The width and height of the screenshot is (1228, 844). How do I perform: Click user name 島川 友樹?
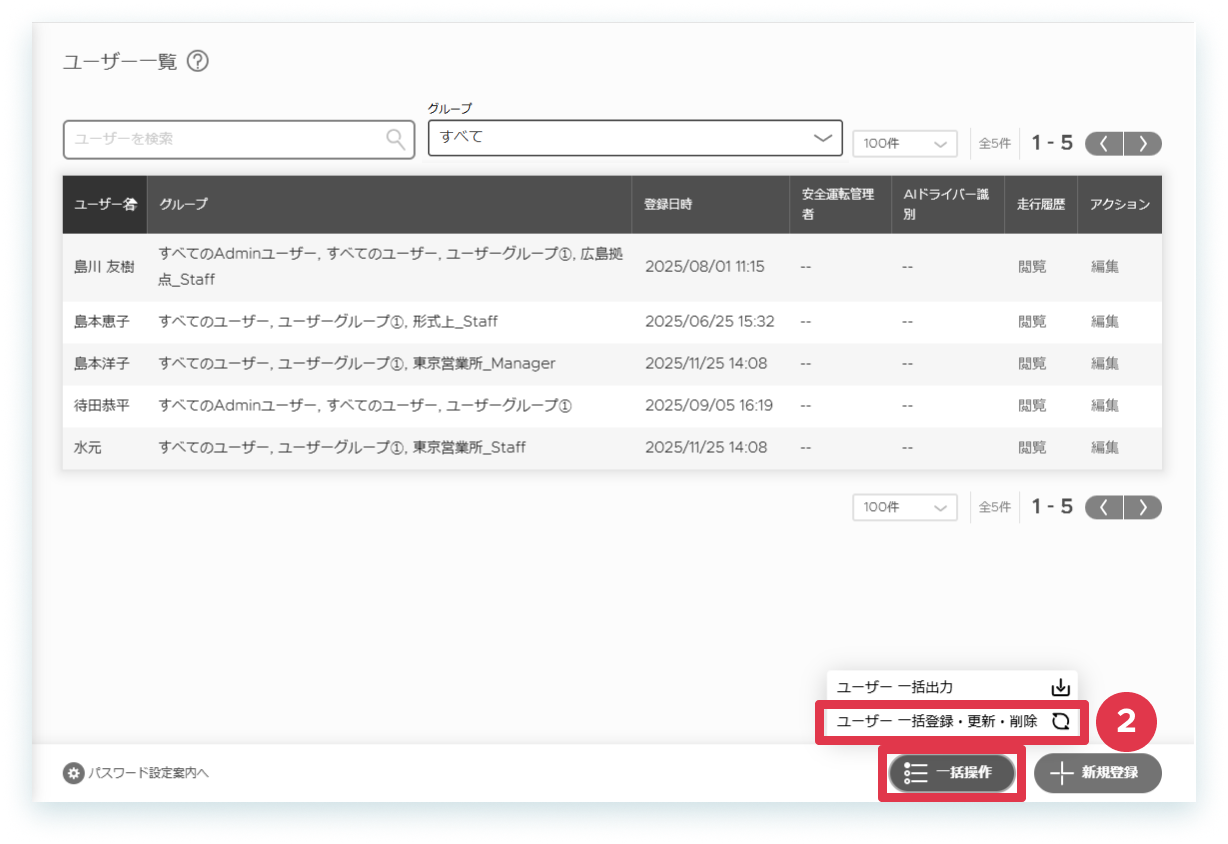(x=104, y=267)
